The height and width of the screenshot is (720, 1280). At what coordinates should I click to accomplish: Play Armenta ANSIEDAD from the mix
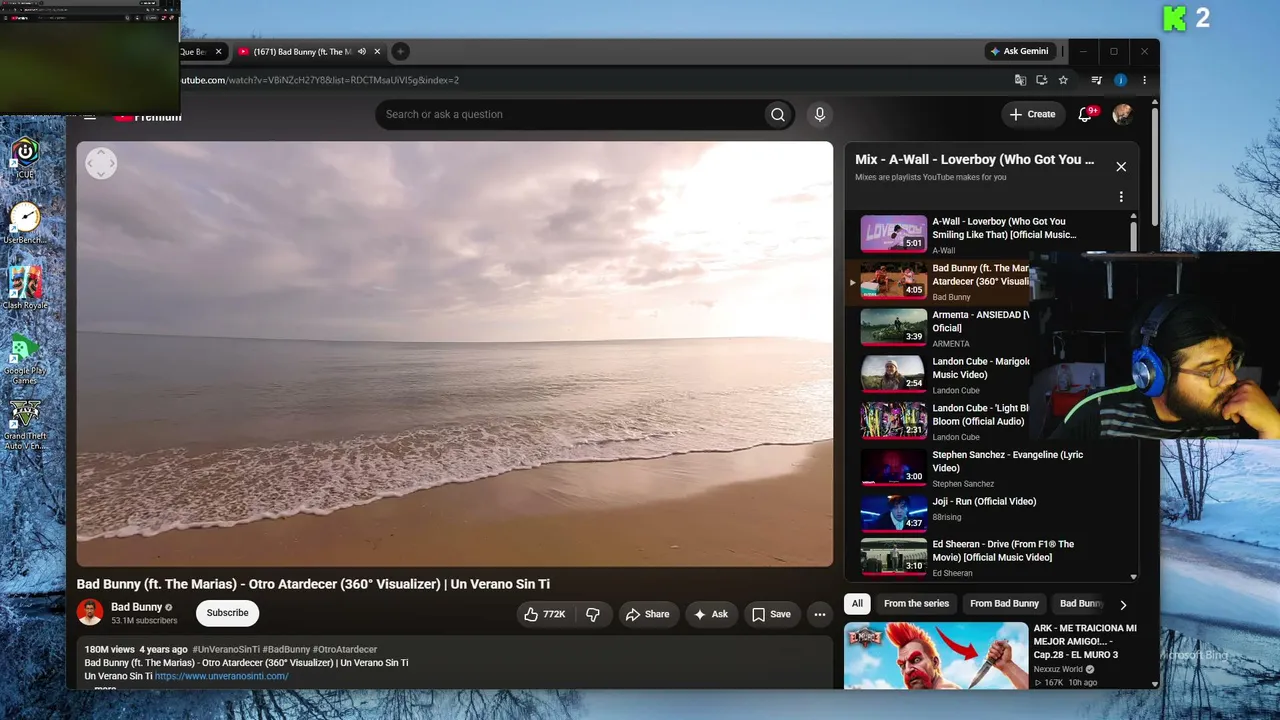[894, 327]
